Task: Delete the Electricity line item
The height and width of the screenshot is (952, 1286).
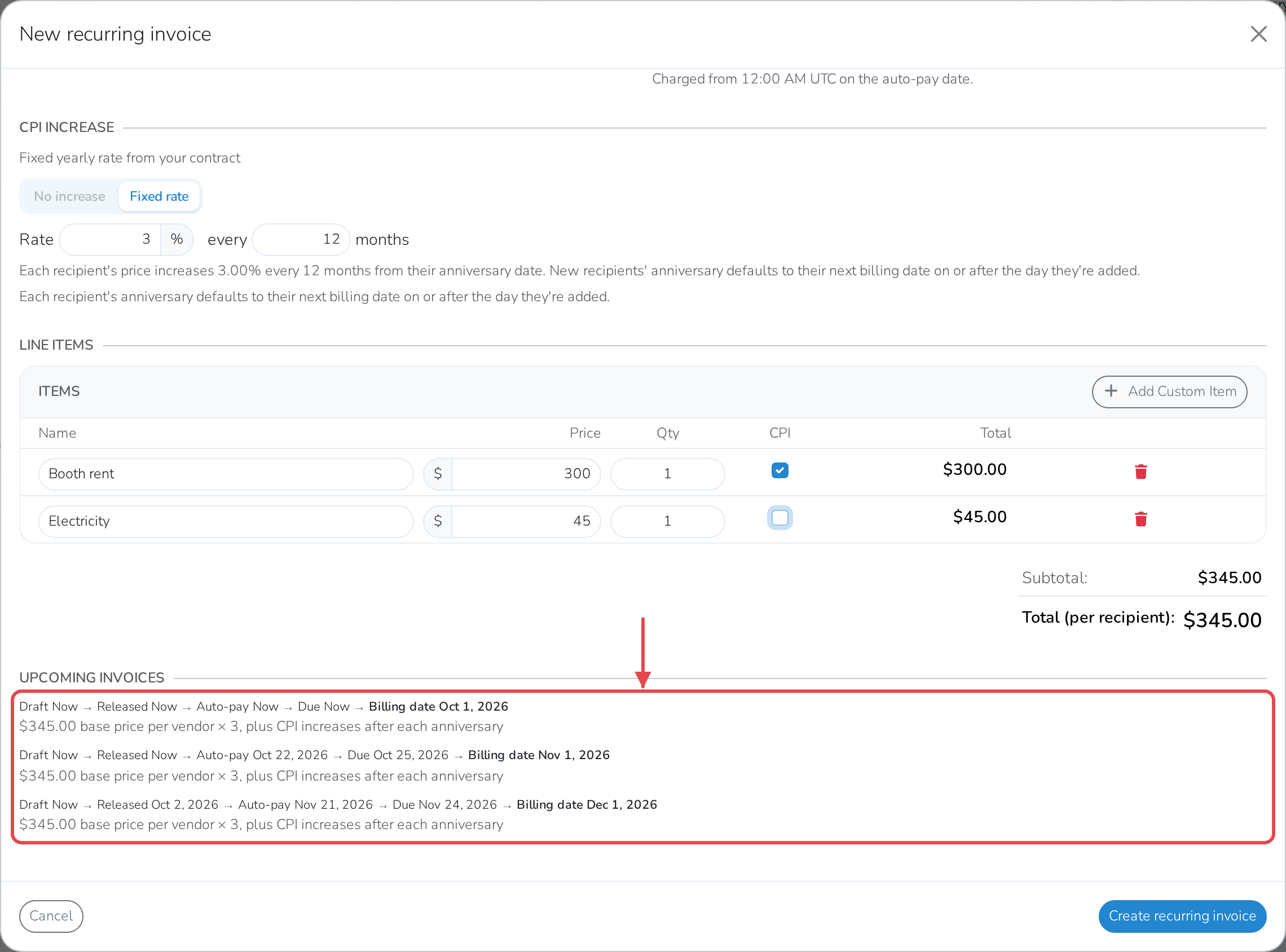Action: 1140,519
